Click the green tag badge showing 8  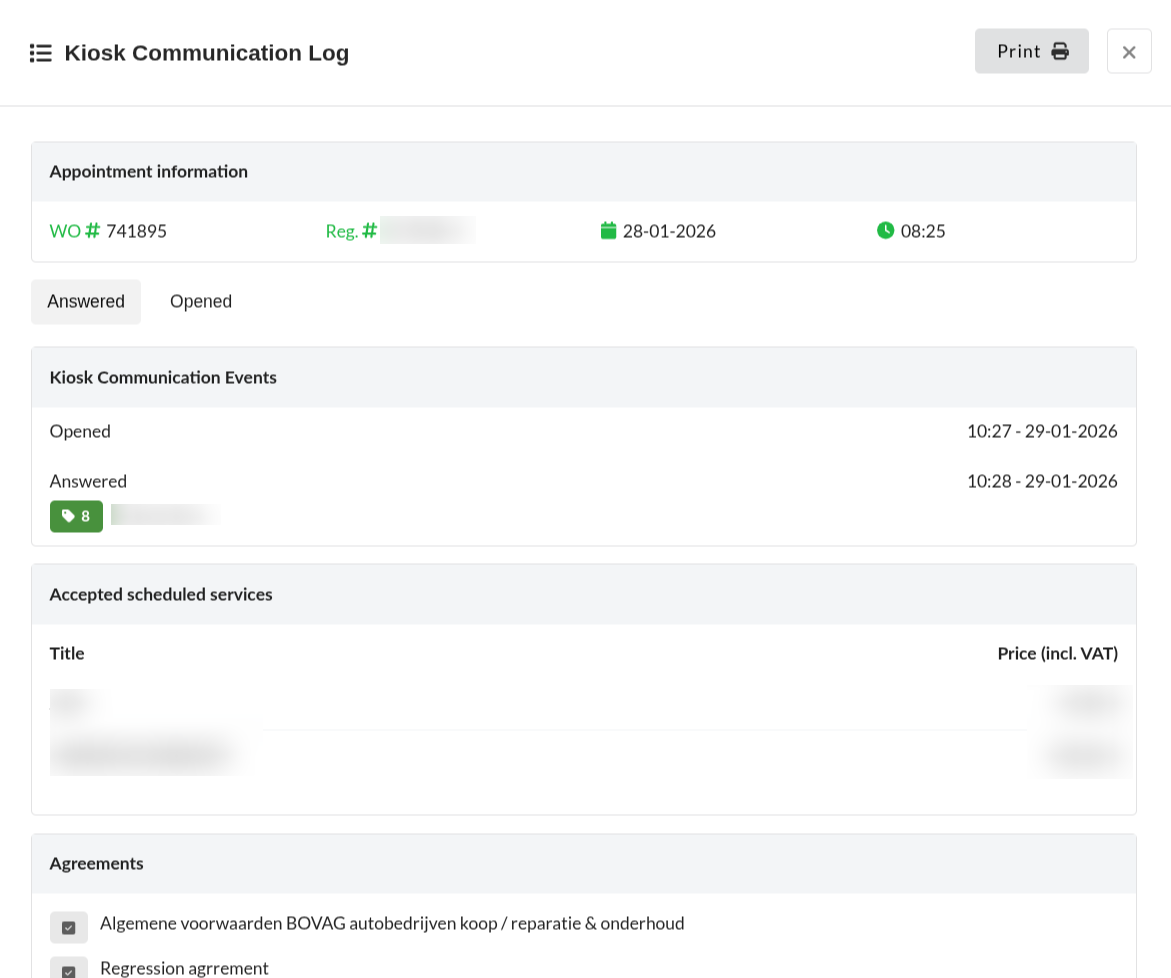point(76,516)
